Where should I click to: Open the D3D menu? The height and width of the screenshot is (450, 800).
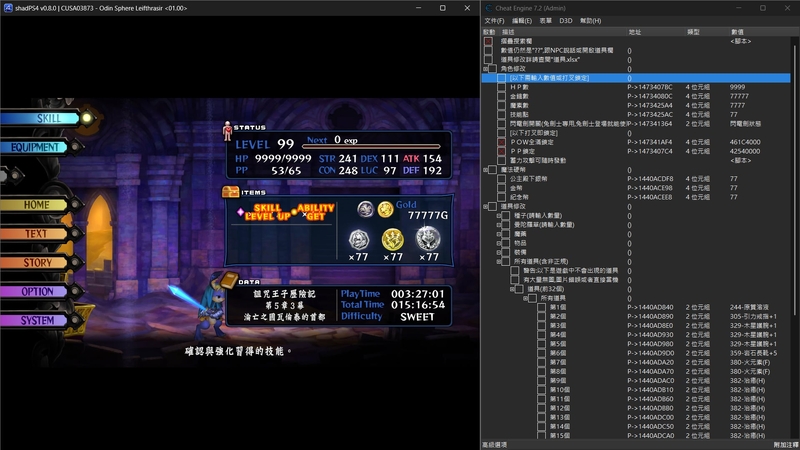[565, 21]
